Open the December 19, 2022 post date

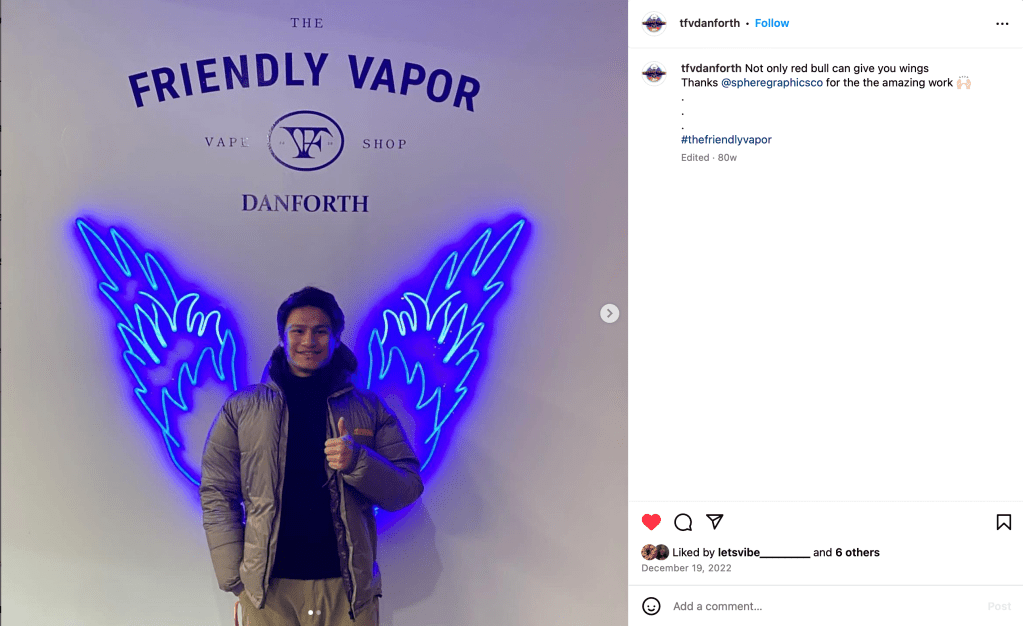click(x=686, y=568)
